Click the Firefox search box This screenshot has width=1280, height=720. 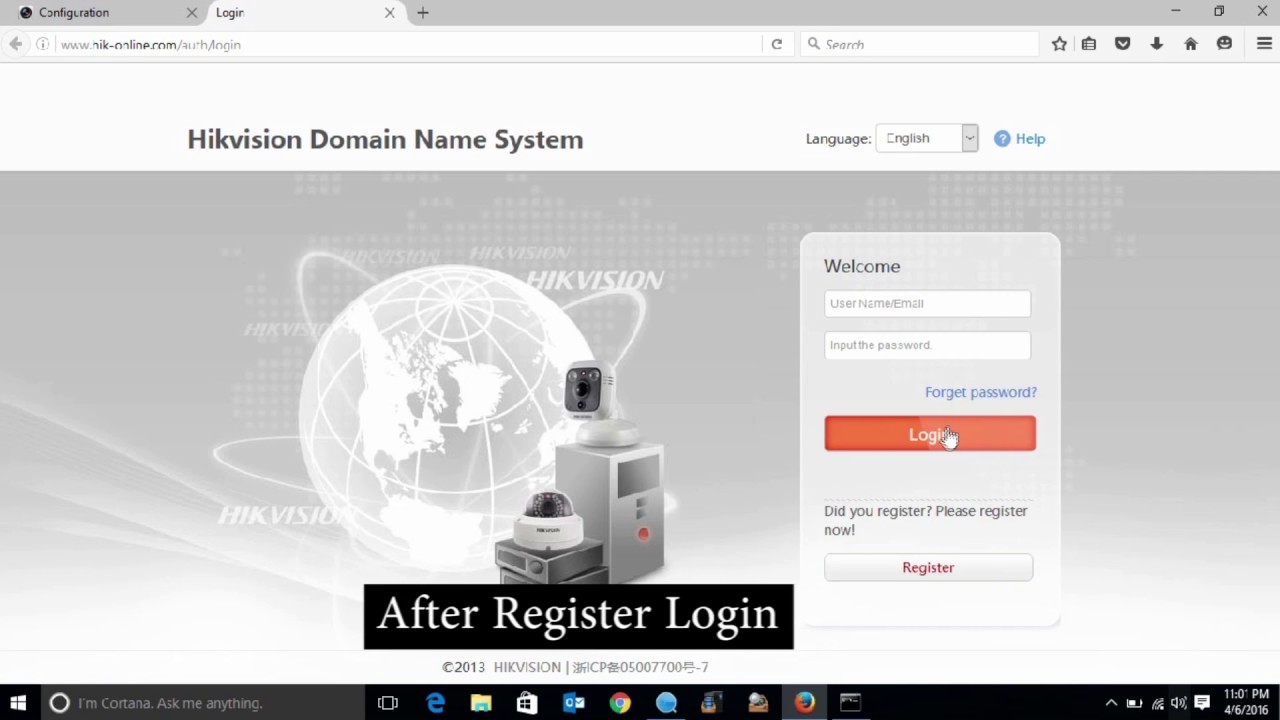(920, 44)
